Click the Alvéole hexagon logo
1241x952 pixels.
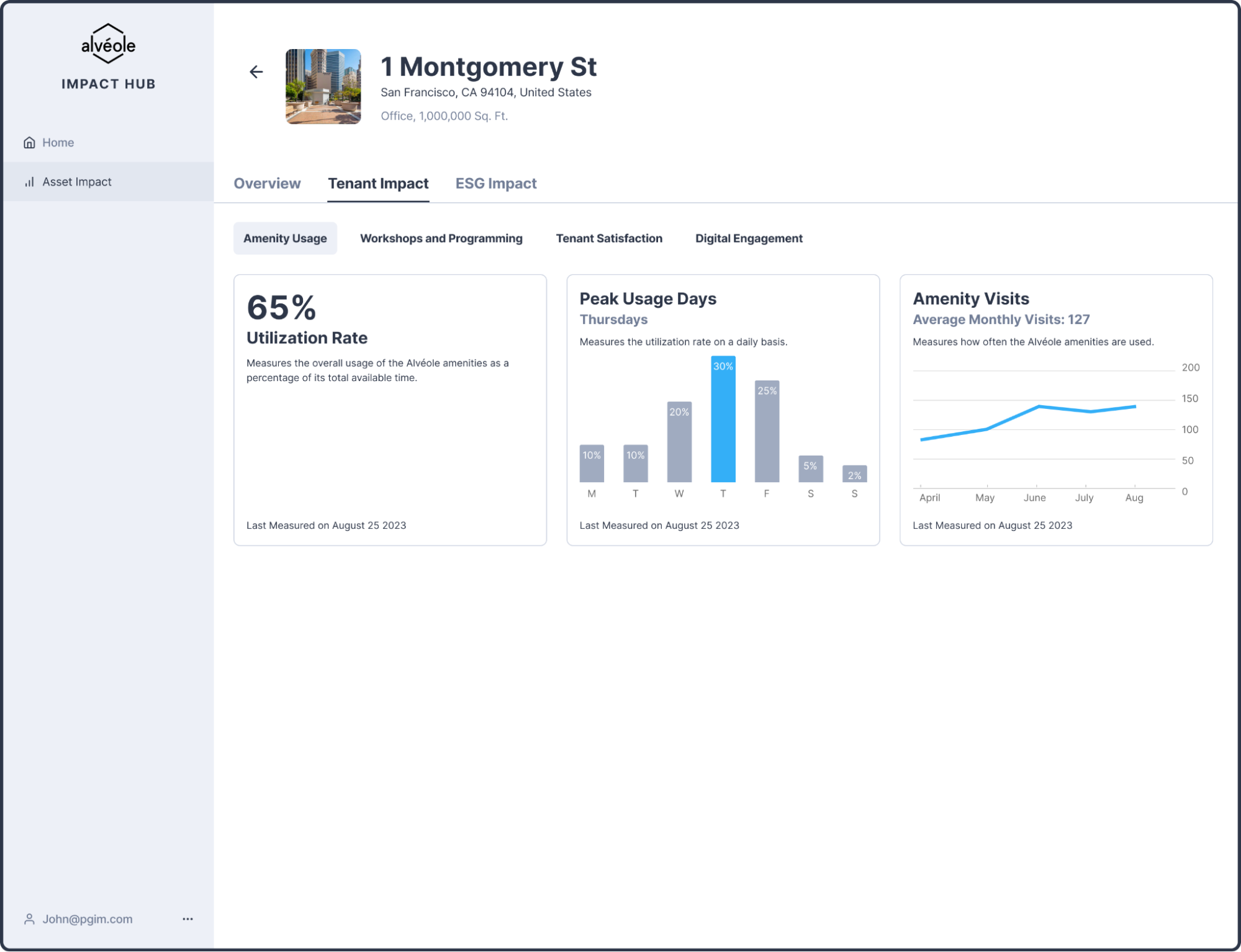pyautogui.click(x=108, y=44)
